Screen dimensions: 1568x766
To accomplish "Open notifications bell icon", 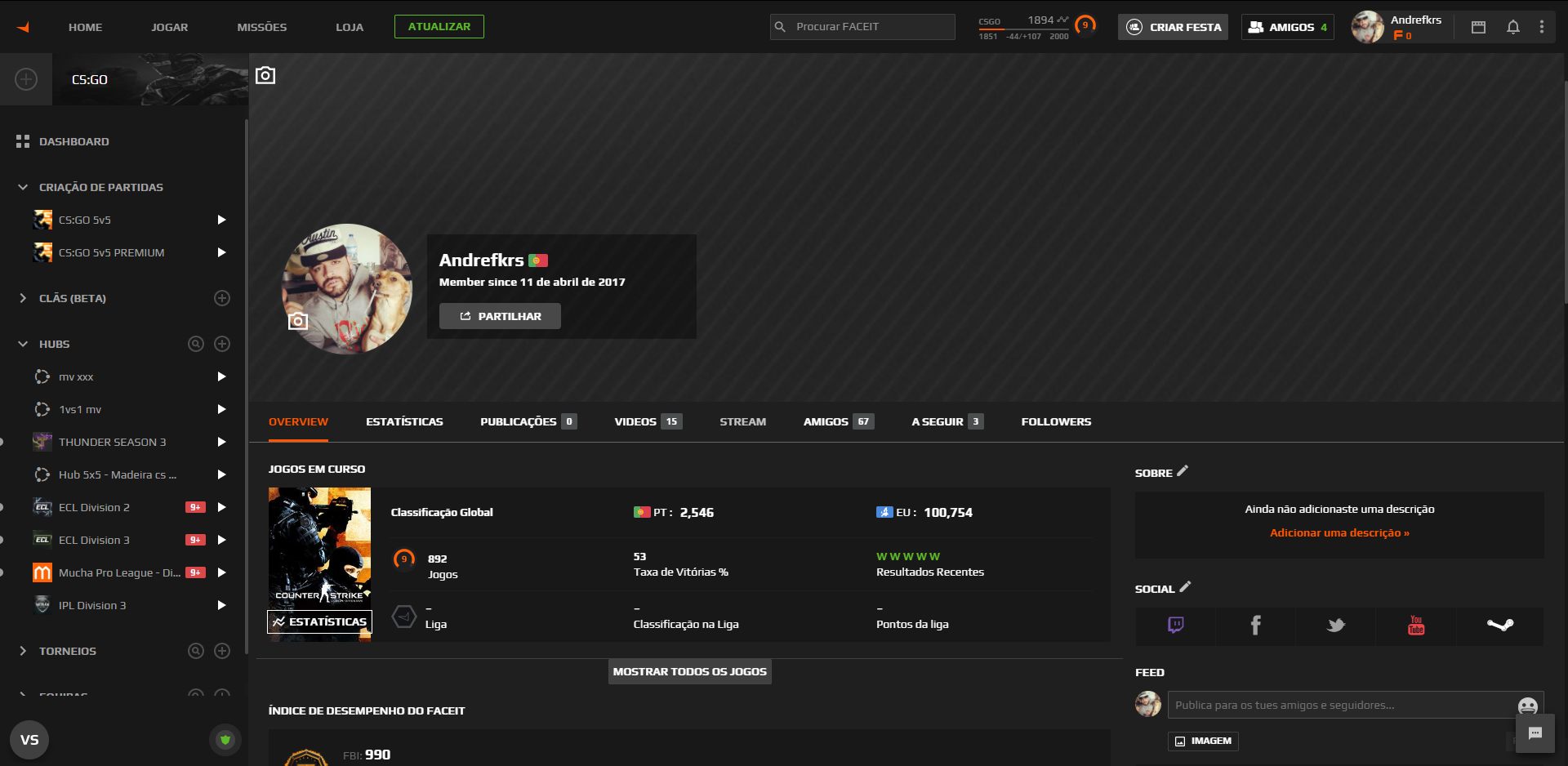I will [1513, 27].
